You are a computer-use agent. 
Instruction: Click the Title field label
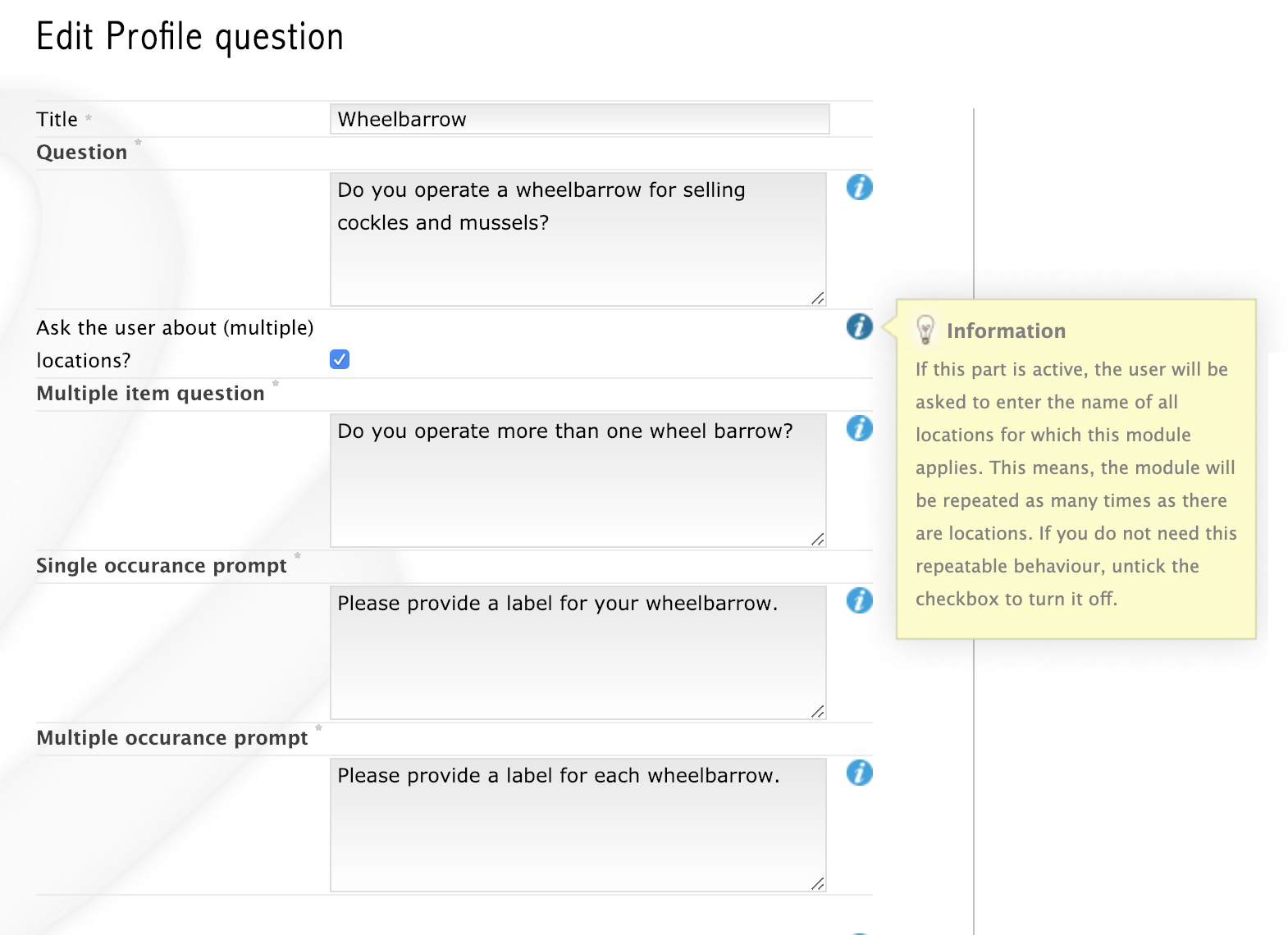click(57, 120)
